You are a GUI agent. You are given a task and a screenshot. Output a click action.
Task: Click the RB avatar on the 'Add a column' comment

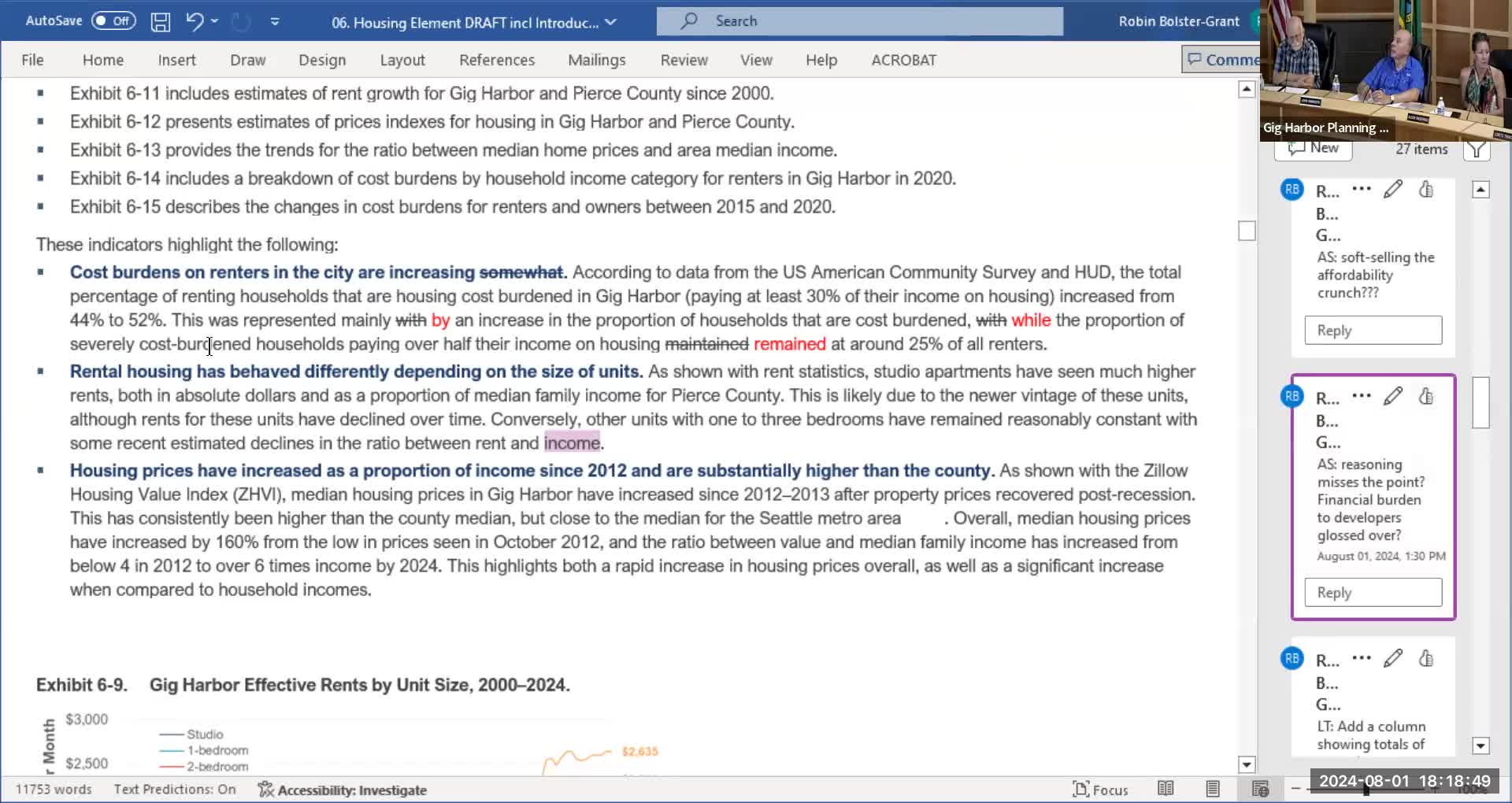(x=1292, y=658)
